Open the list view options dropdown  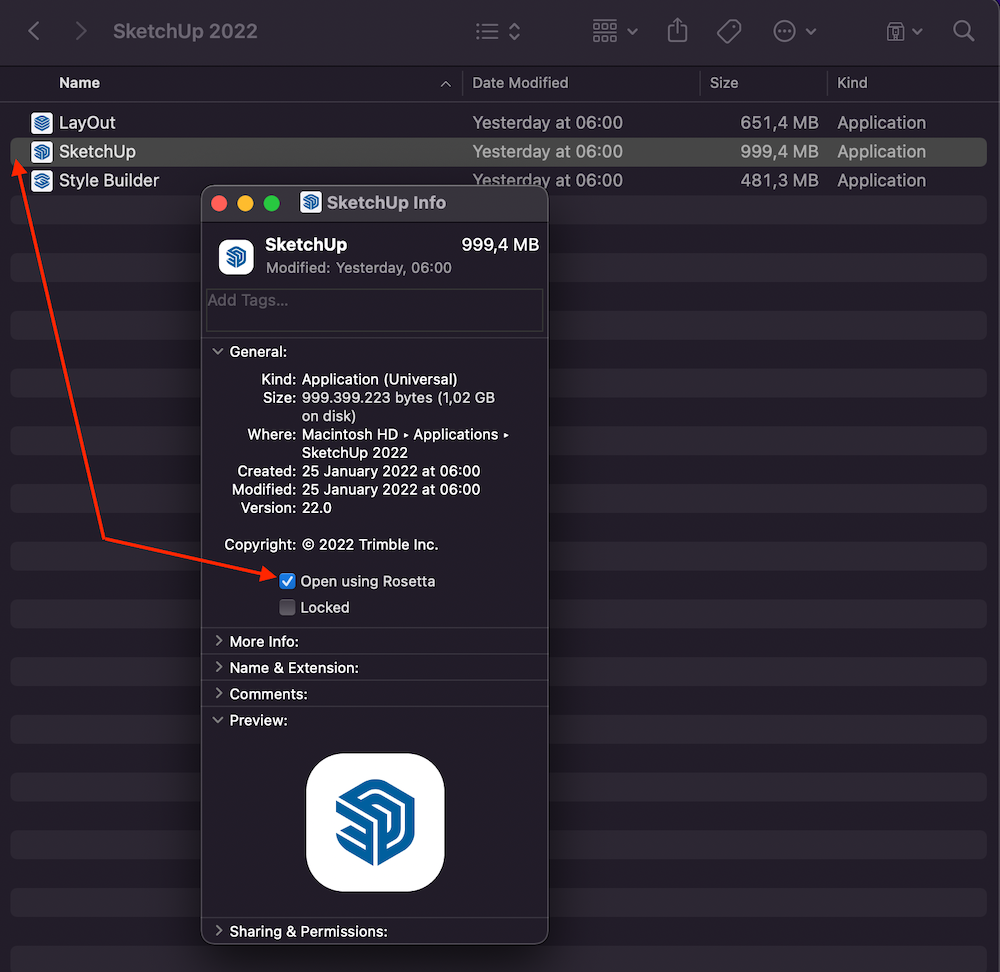(498, 31)
